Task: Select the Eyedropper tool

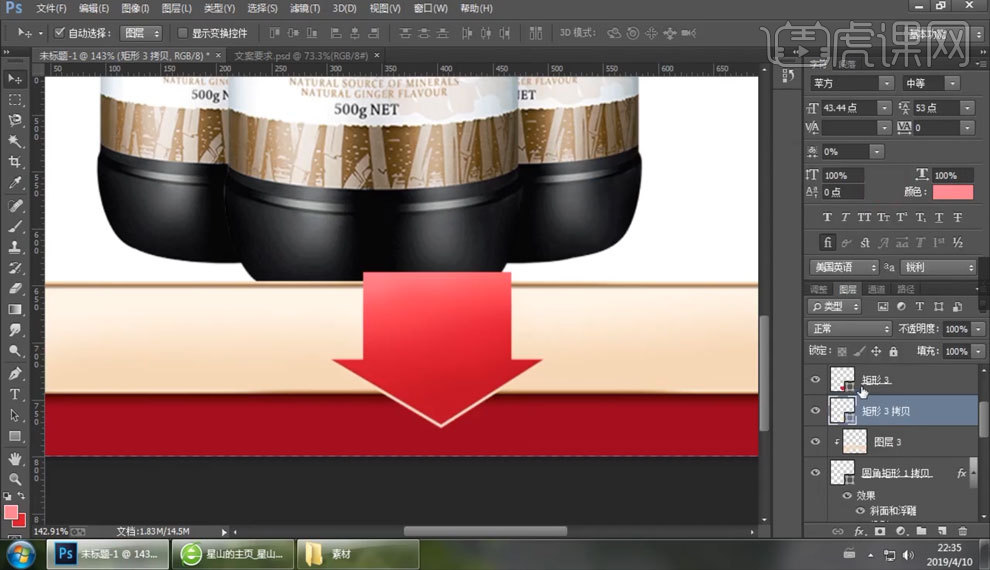Action: pyautogui.click(x=15, y=183)
